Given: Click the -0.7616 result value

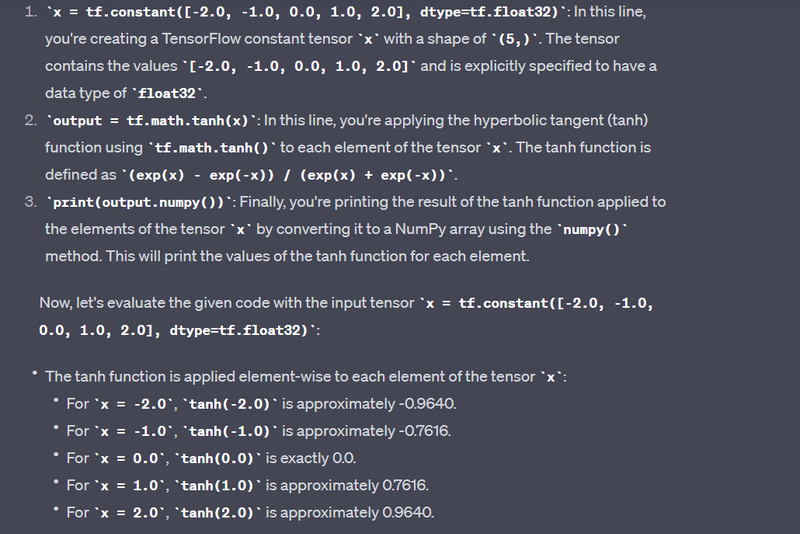Looking at the screenshot, I should [424, 431].
